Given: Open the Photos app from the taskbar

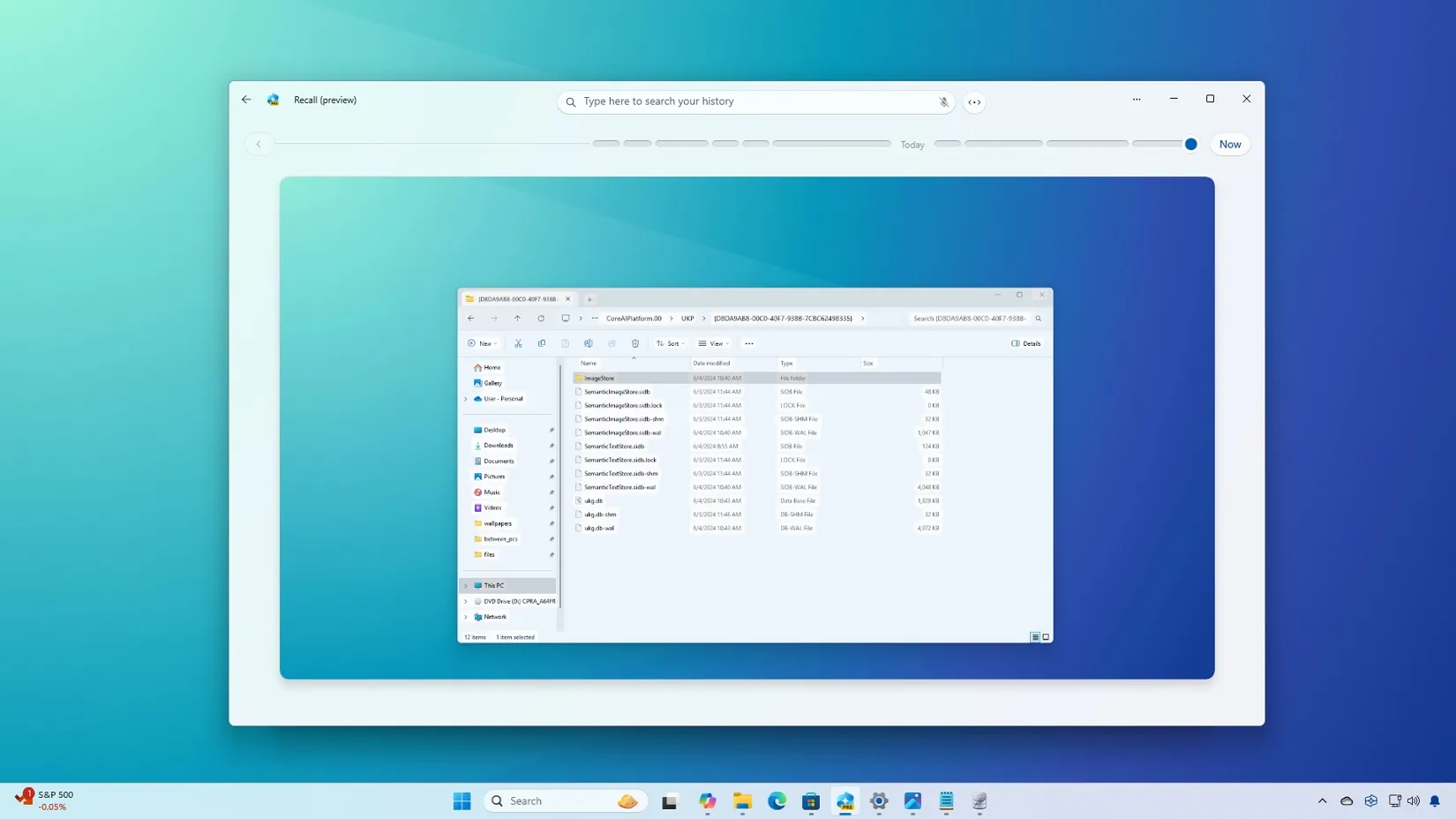Looking at the screenshot, I should point(912,801).
